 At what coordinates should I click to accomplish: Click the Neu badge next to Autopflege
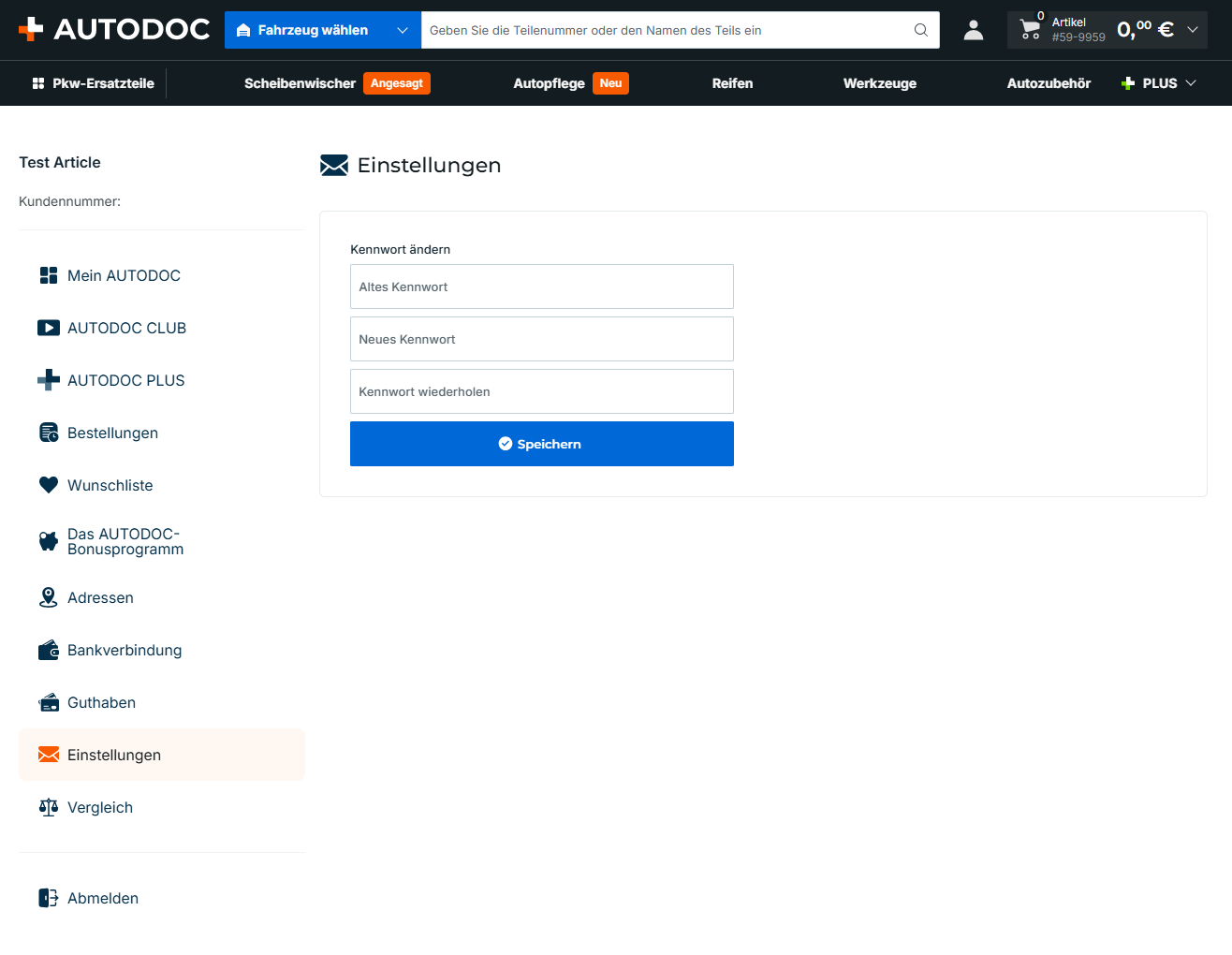(610, 83)
